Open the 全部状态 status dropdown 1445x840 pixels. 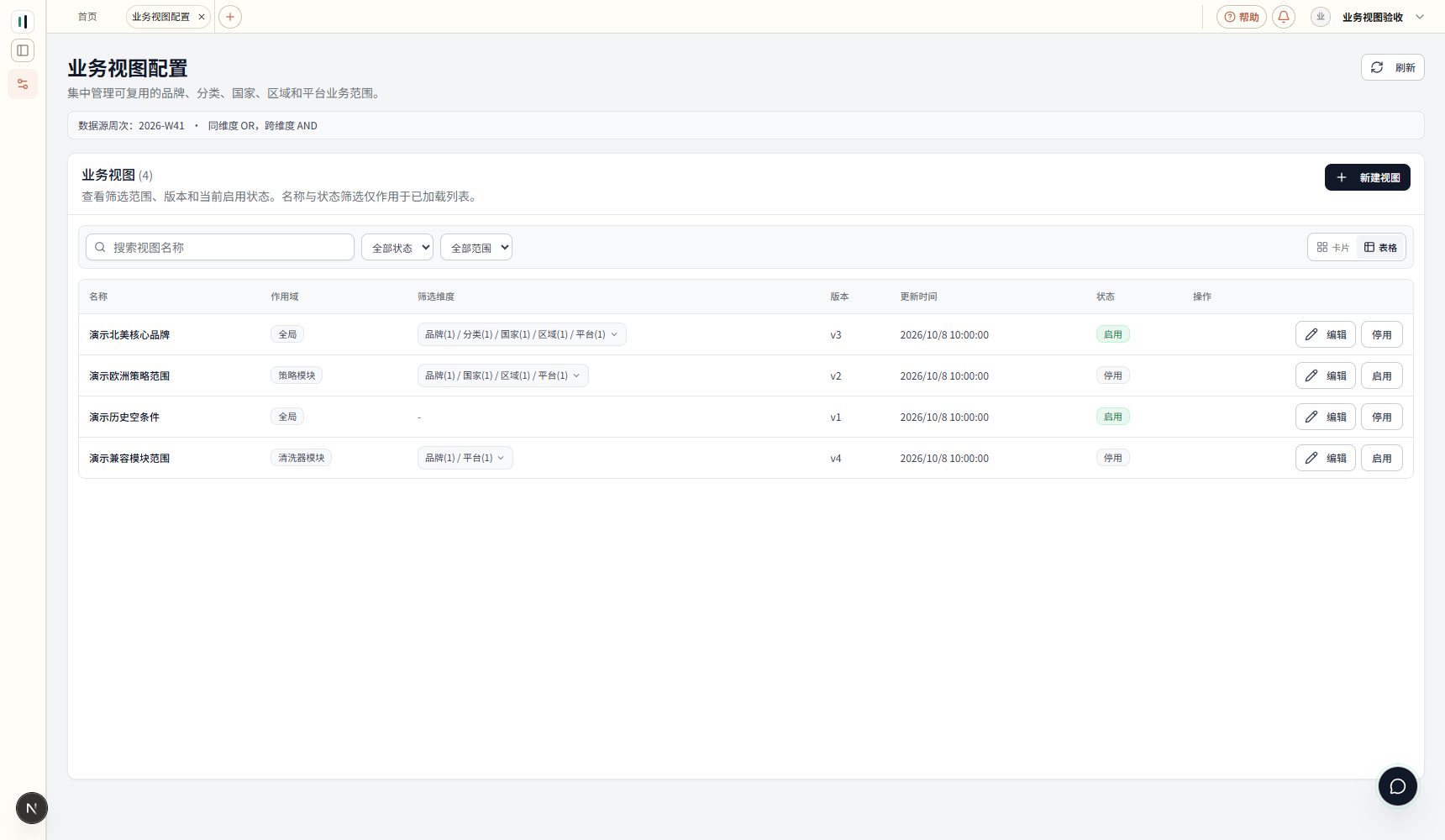click(397, 247)
